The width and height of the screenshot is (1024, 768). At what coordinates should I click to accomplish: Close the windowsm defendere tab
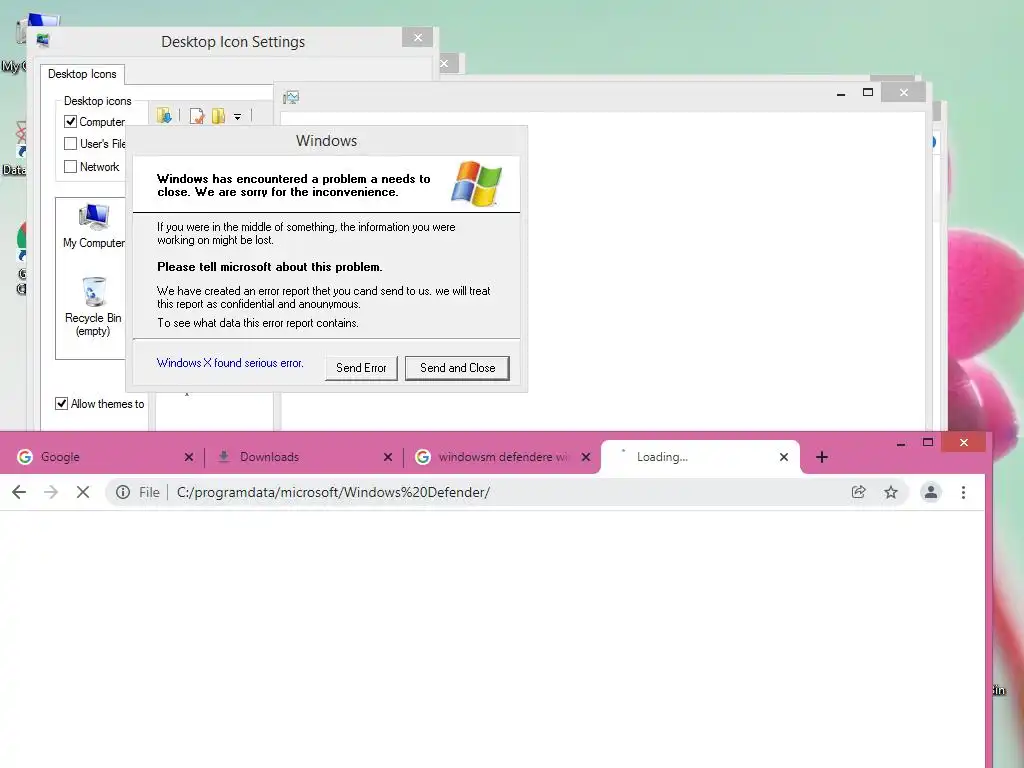click(586, 457)
